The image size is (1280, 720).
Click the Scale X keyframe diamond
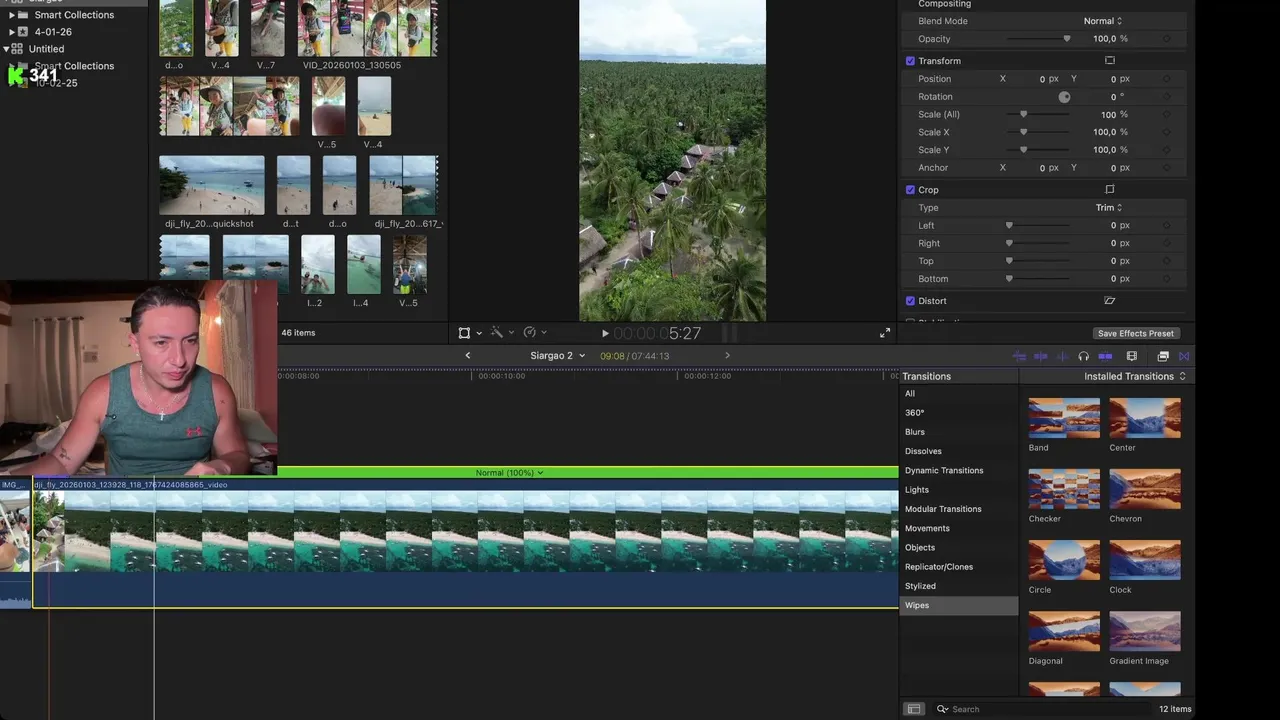pos(1166,132)
